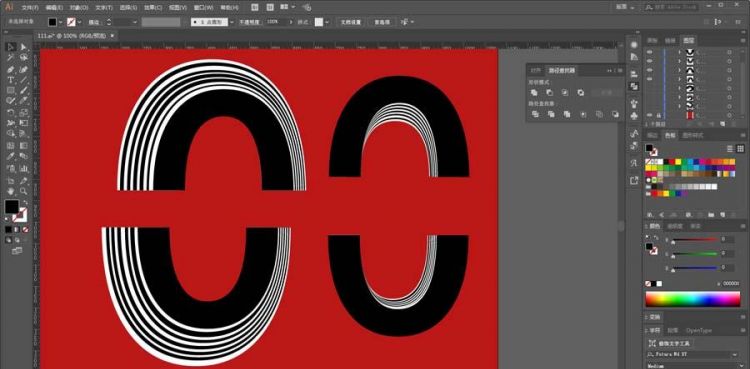Open the 5 点圆形 brush definition dropdown

pyautogui.click(x=232, y=22)
